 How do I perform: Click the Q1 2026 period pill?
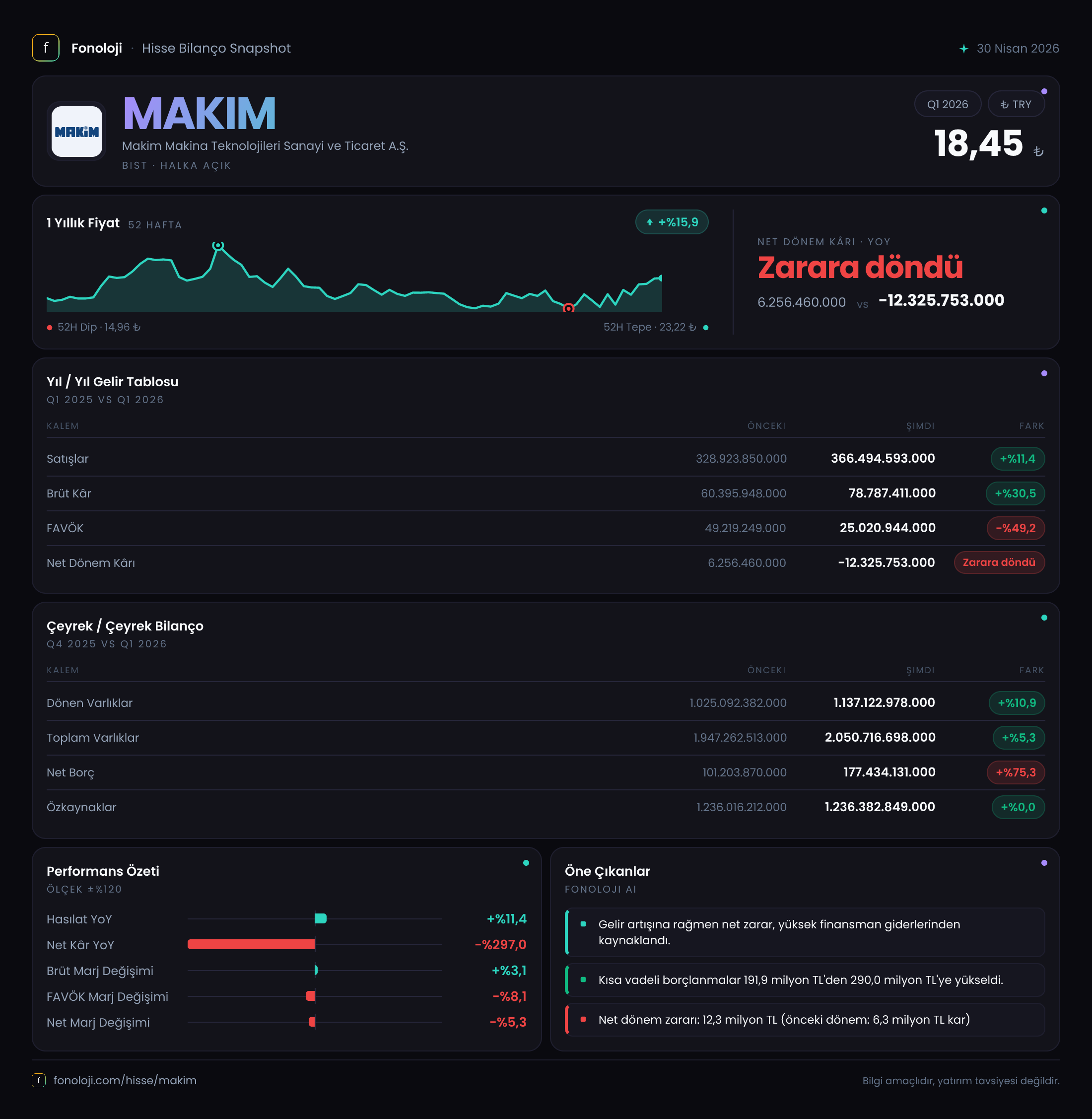click(x=948, y=104)
